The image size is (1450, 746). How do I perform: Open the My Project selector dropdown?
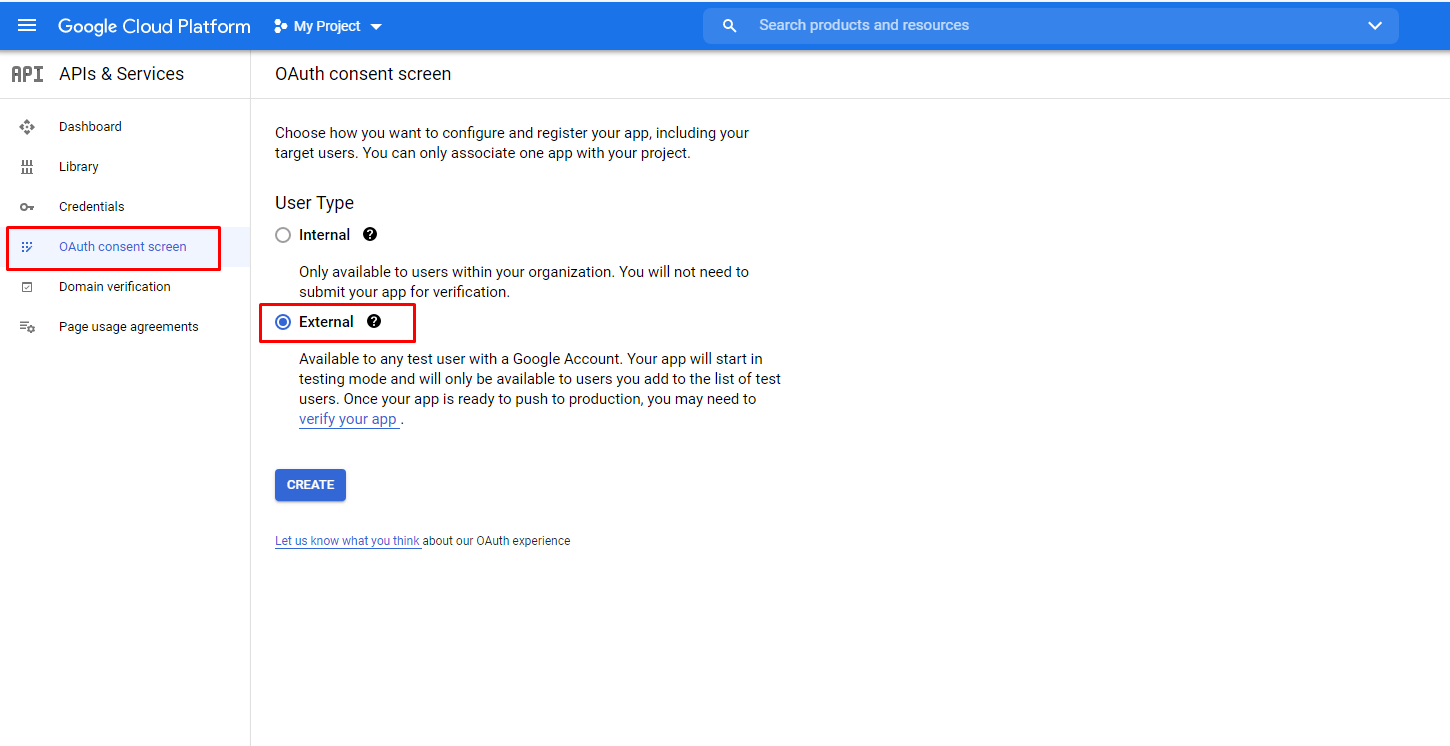[x=328, y=26]
